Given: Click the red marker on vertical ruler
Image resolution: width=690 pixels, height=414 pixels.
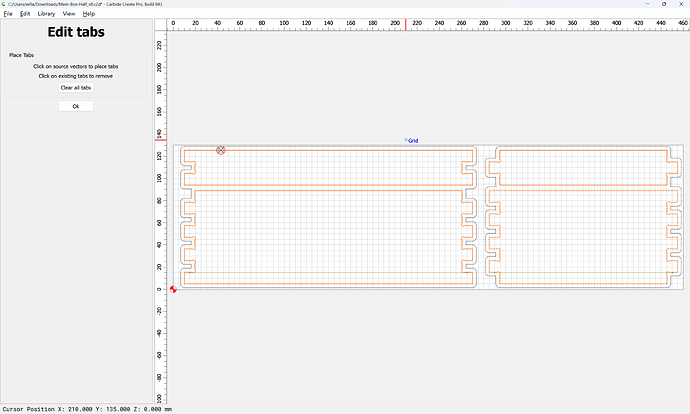Looking at the screenshot, I should [161, 140].
